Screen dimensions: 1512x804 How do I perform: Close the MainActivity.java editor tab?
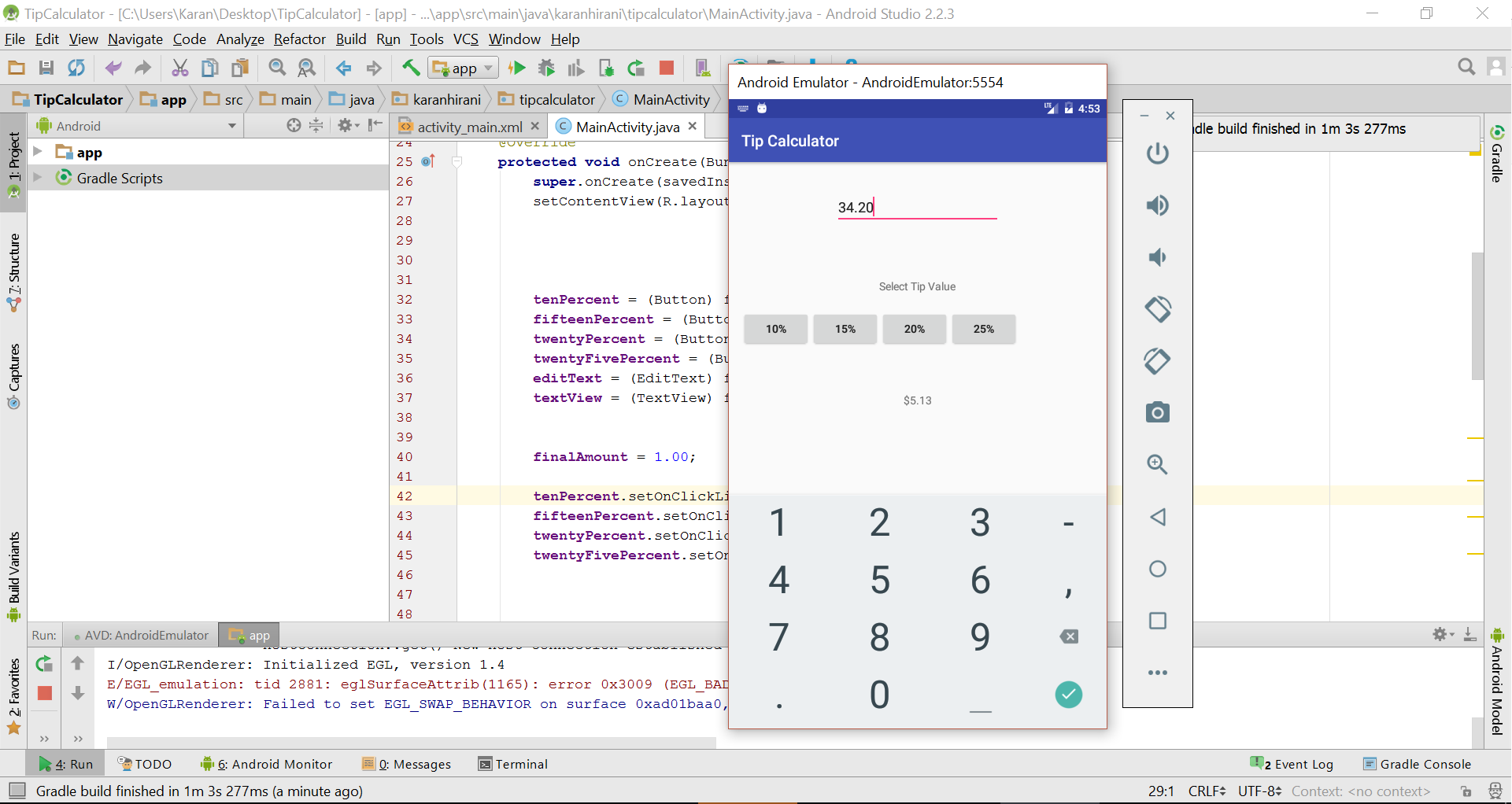pos(693,126)
